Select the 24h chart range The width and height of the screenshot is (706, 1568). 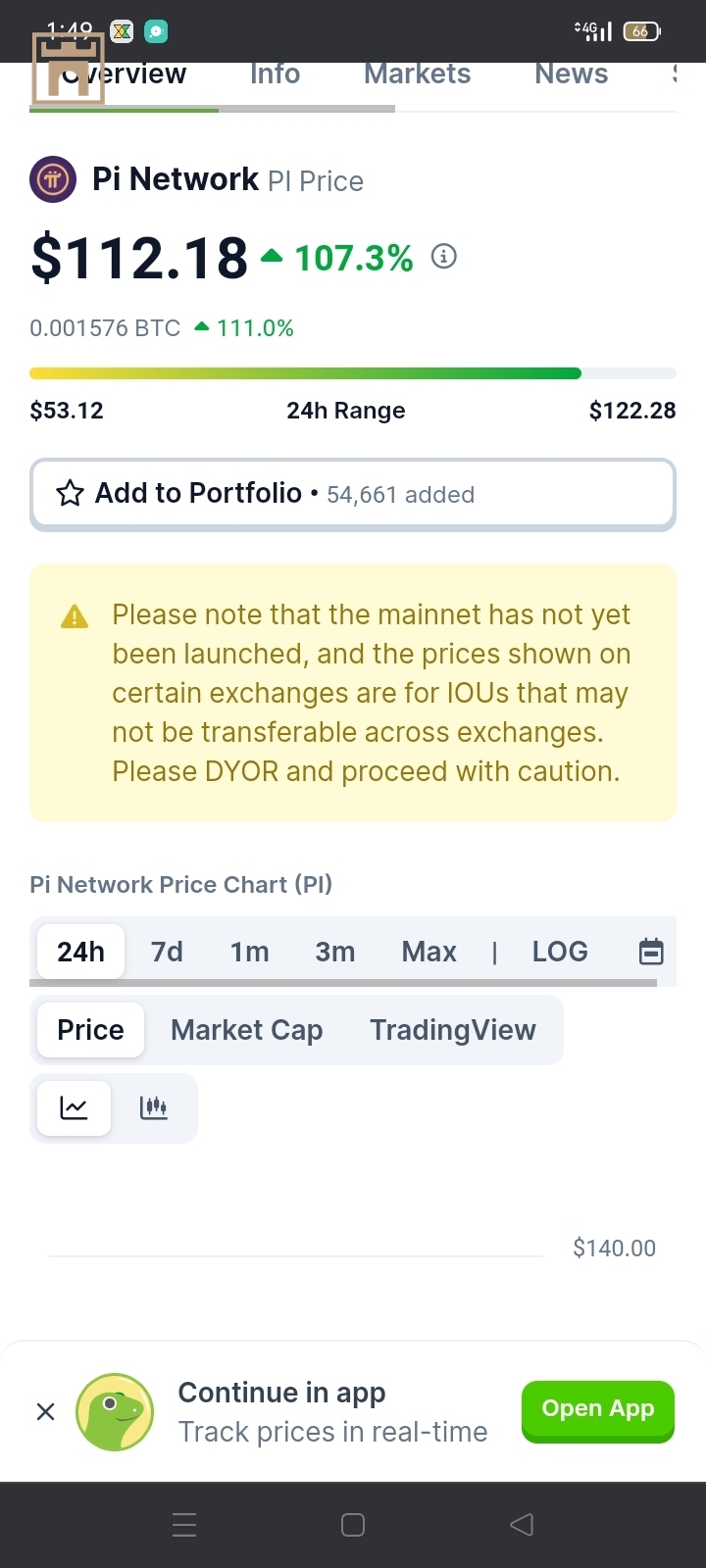click(80, 952)
